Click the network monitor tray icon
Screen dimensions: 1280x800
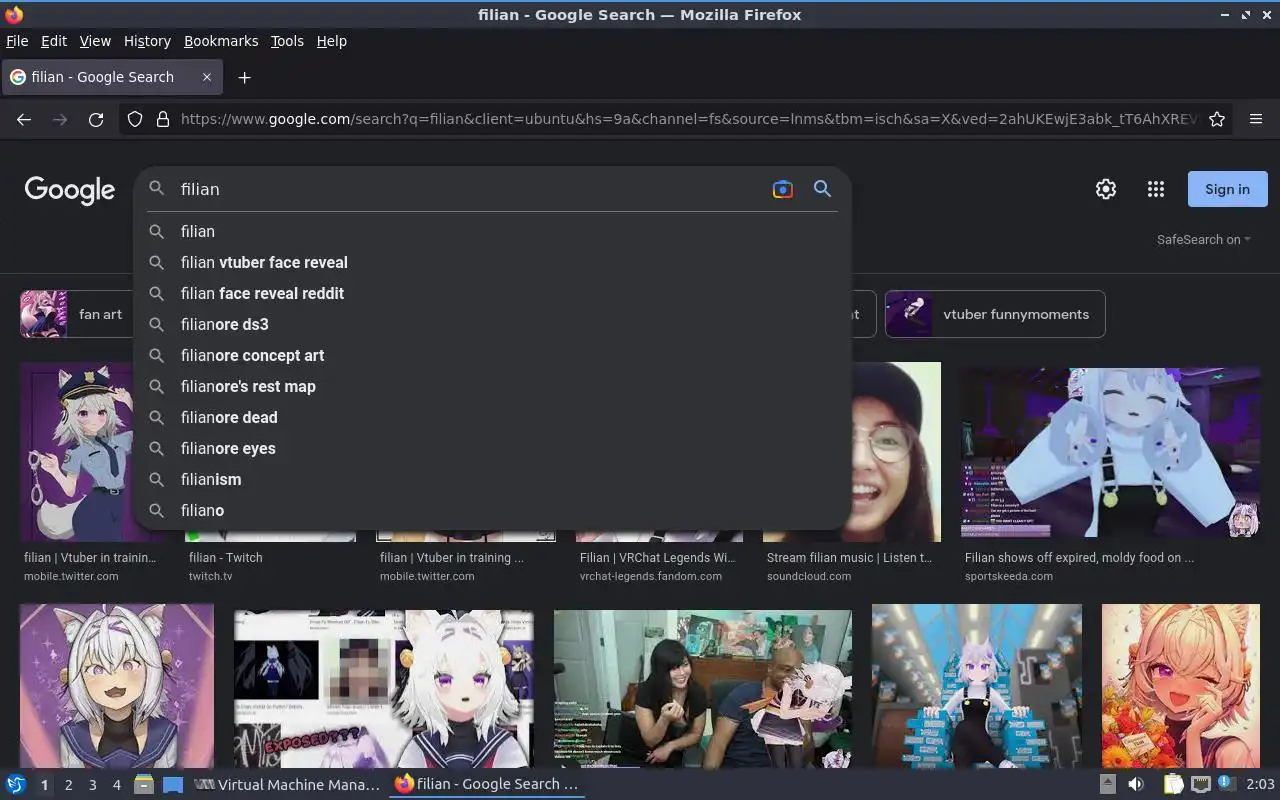click(1201, 785)
